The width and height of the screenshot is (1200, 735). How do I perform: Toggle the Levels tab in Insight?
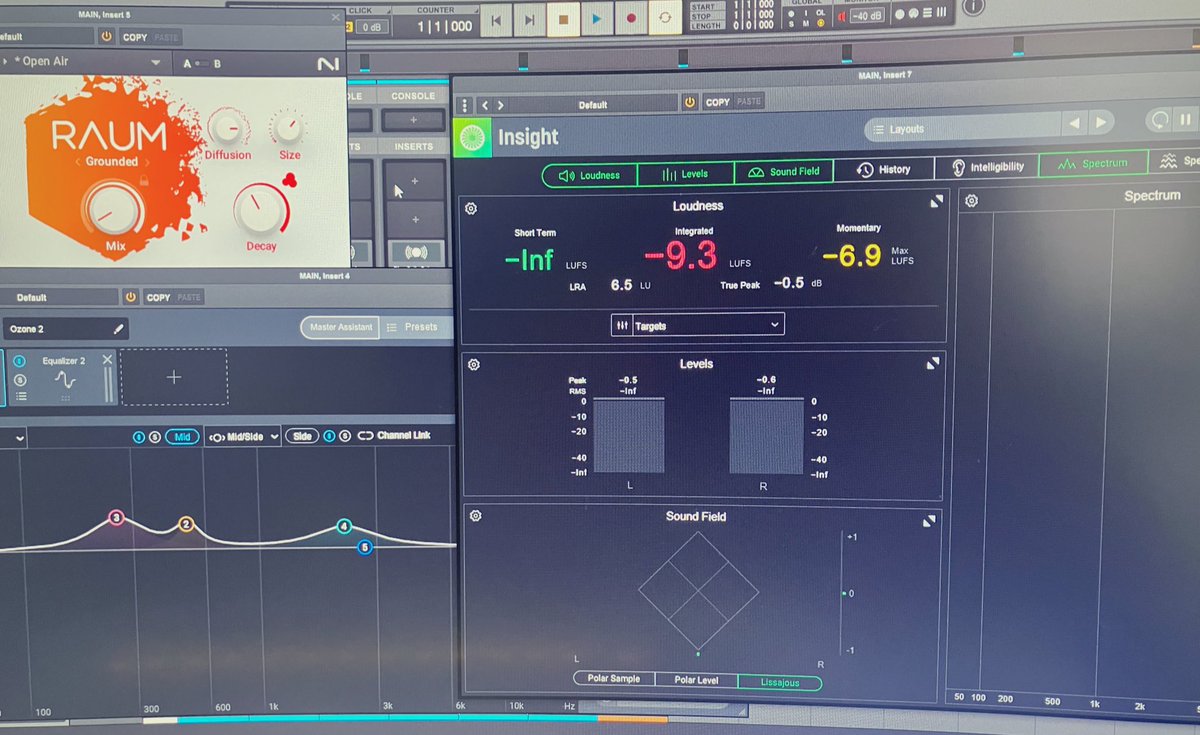pyautogui.click(x=685, y=174)
